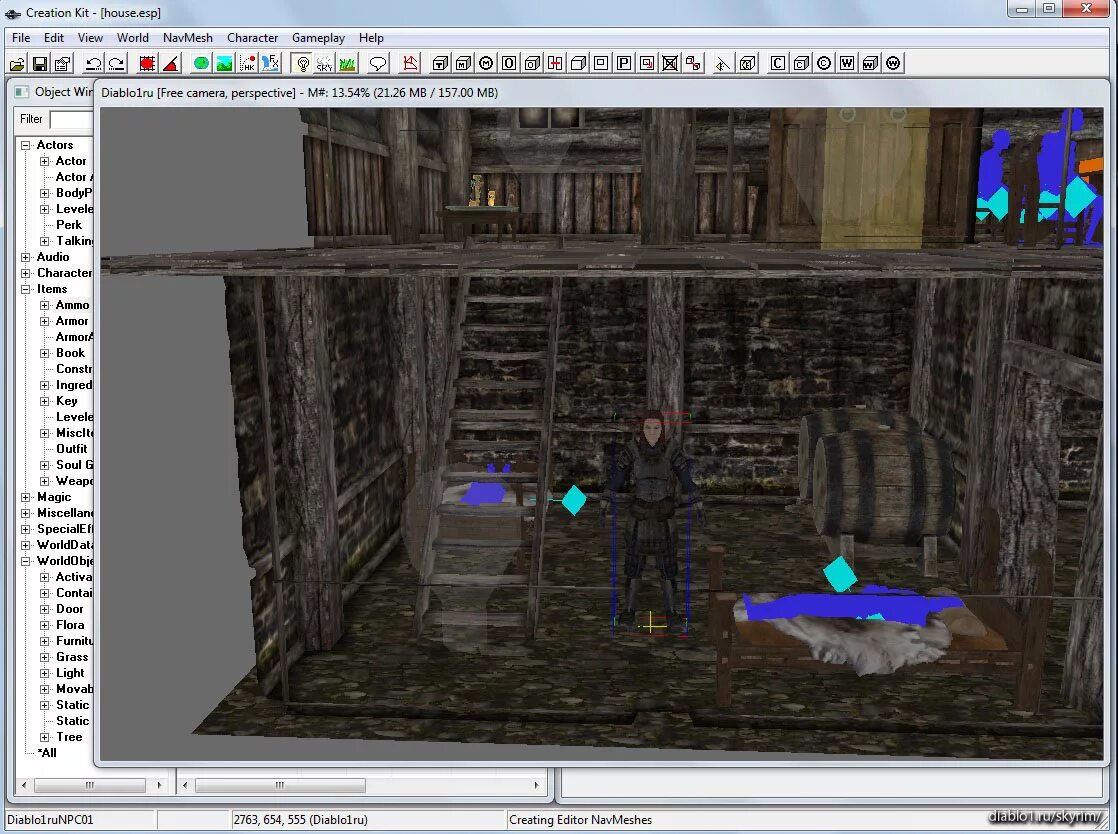Toggle snap to grid red grid icon

(x=148, y=63)
